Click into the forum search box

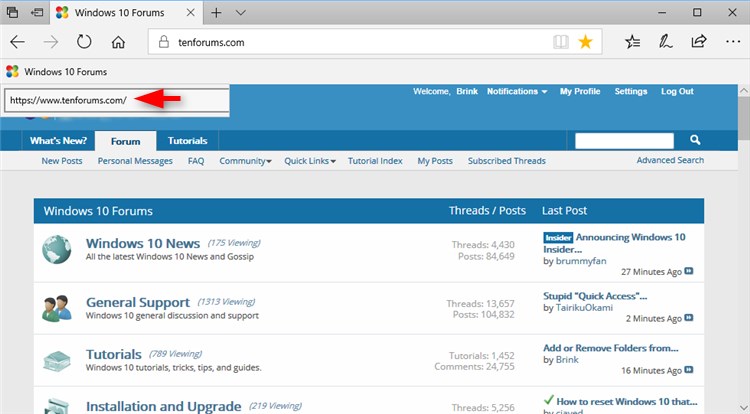coord(624,141)
